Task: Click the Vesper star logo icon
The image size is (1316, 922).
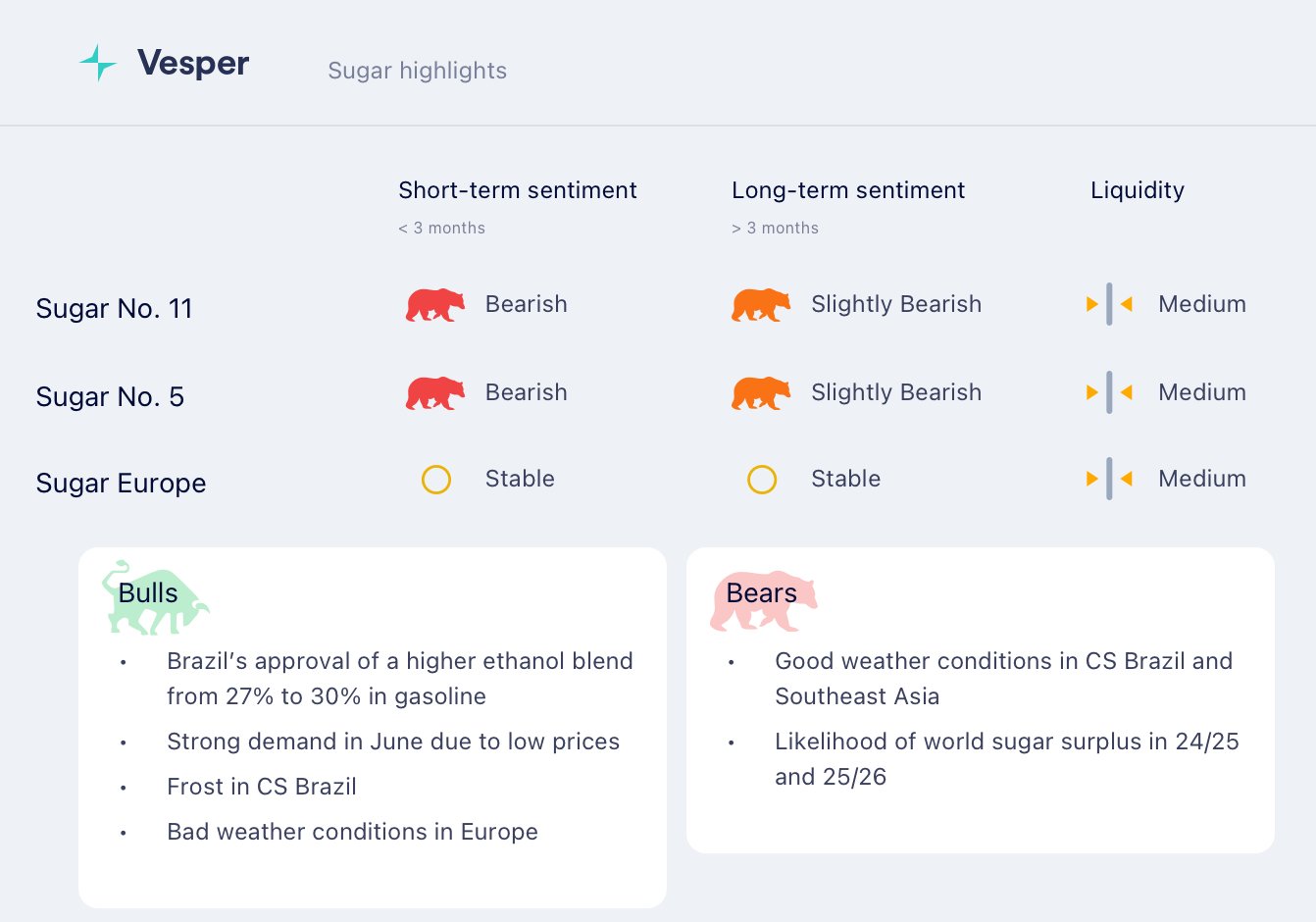Action: tap(98, 63)
